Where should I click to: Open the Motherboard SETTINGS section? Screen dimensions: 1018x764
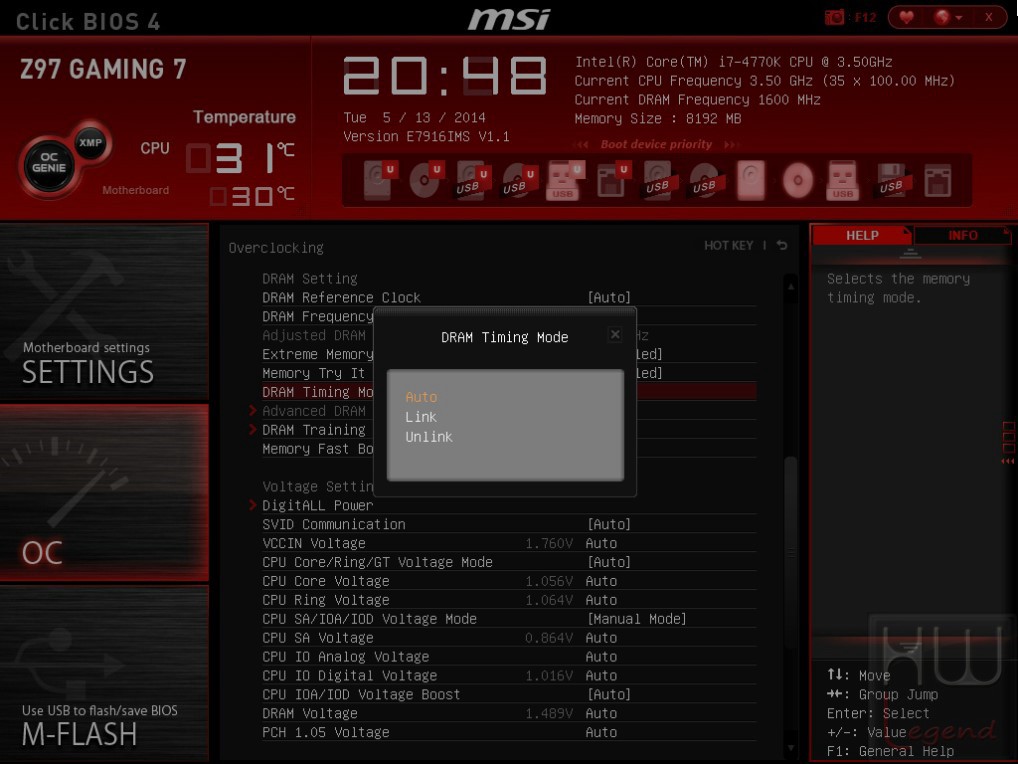click(104, 312)
